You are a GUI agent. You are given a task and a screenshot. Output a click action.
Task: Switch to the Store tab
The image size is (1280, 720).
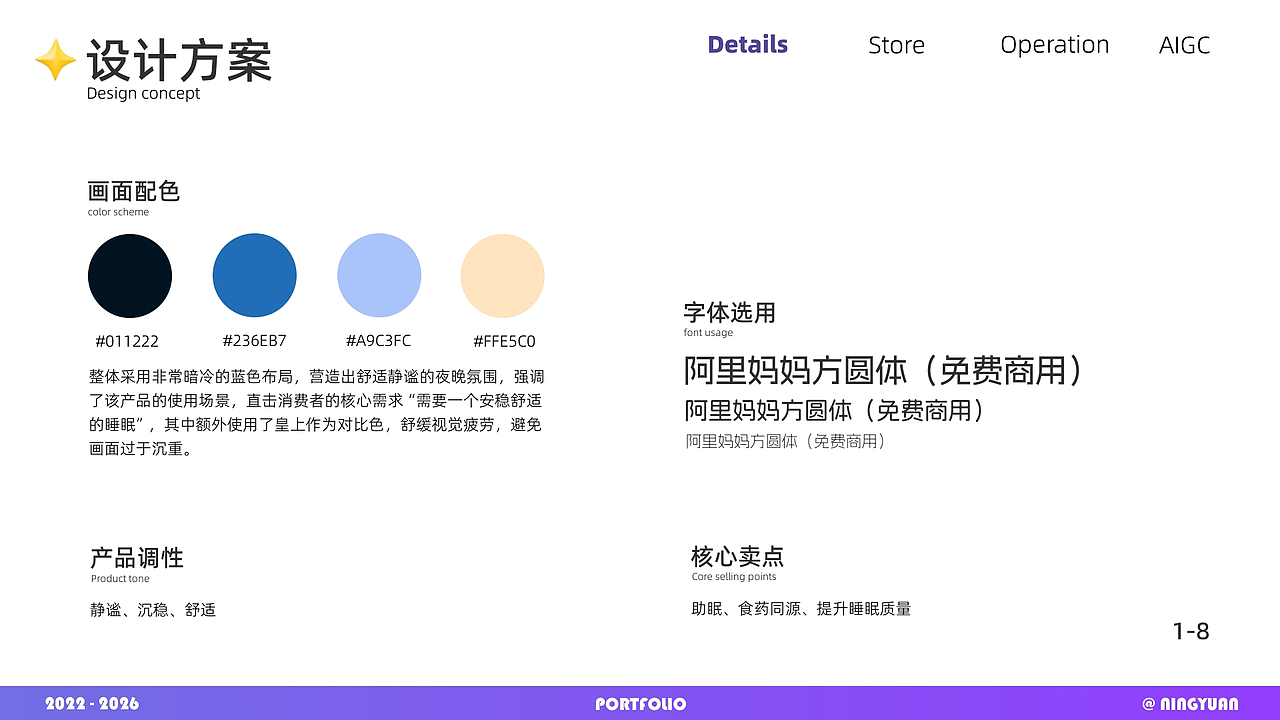[x=896, y=45]
